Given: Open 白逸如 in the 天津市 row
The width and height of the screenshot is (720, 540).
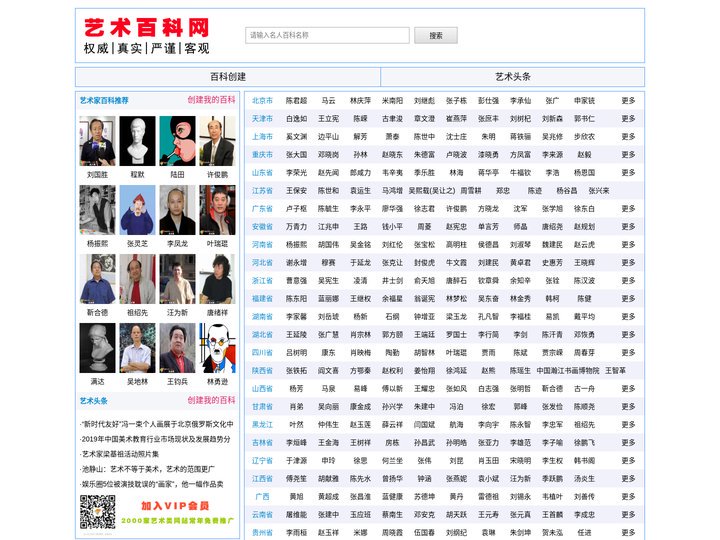Looking at the screenshot, I should [x=296, y=118].
